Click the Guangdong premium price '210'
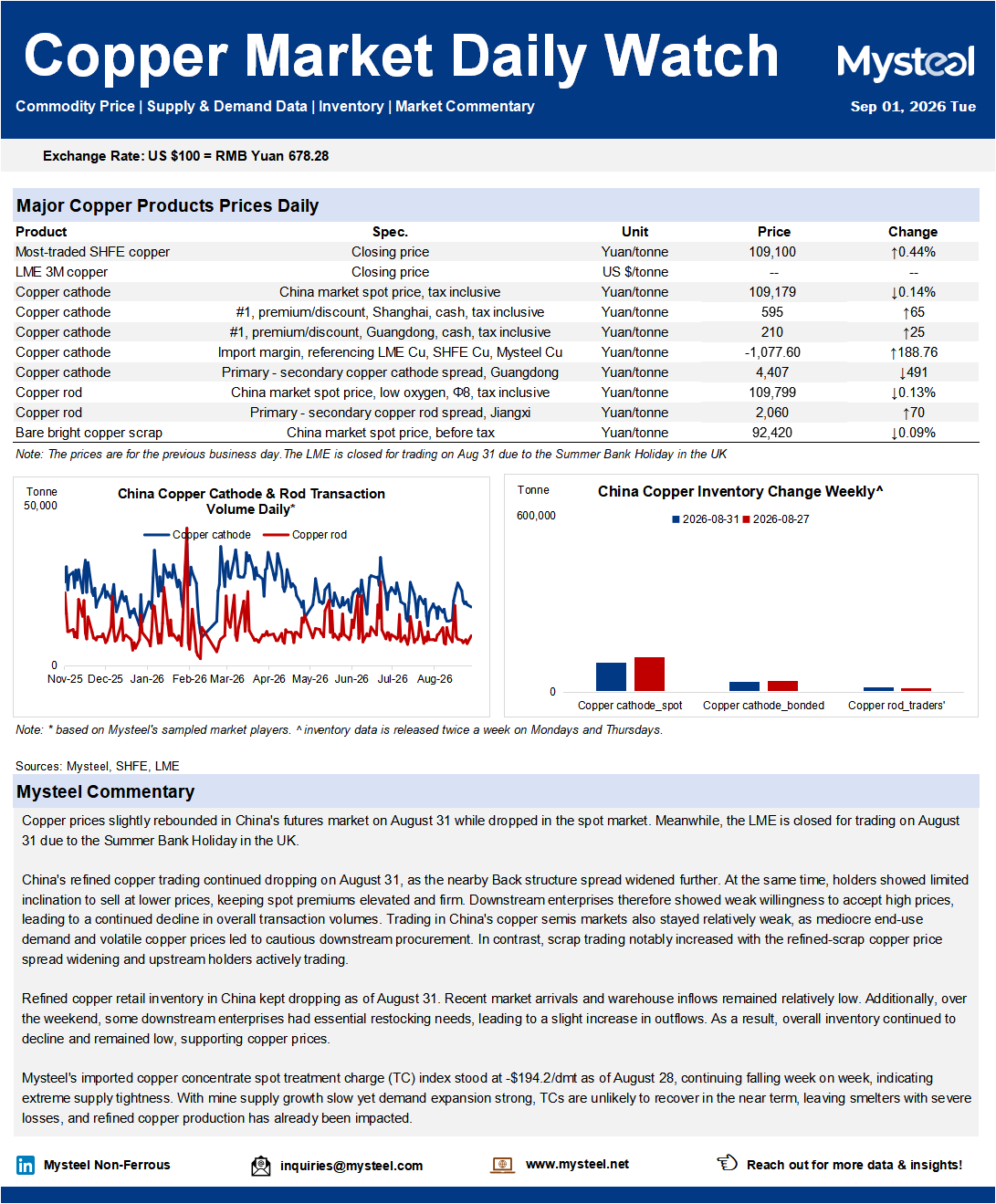The width and height of the screenshot is (996, 1204). point(772,332)
